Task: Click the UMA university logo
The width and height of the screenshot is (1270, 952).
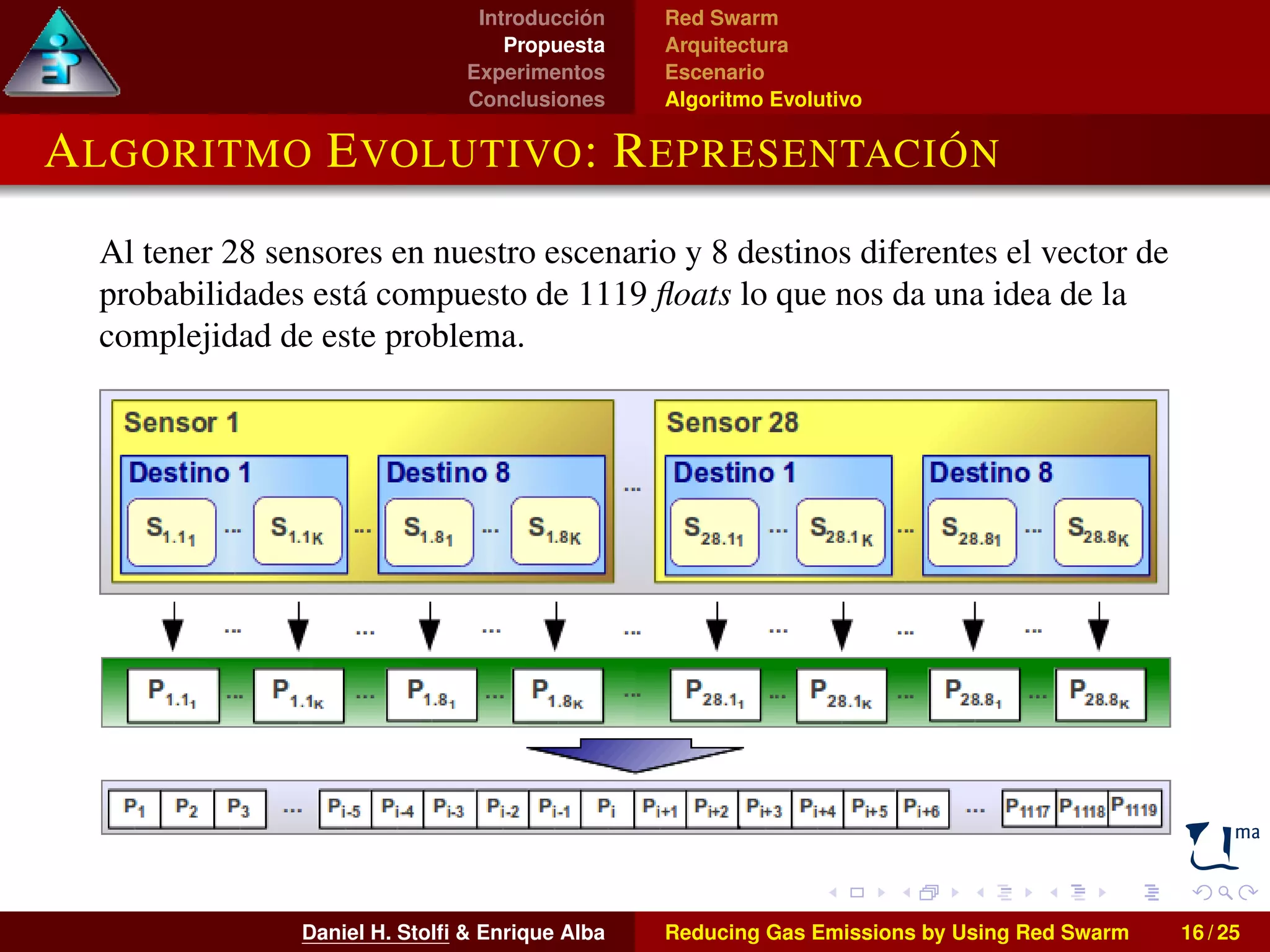Action: [1222, 846]
